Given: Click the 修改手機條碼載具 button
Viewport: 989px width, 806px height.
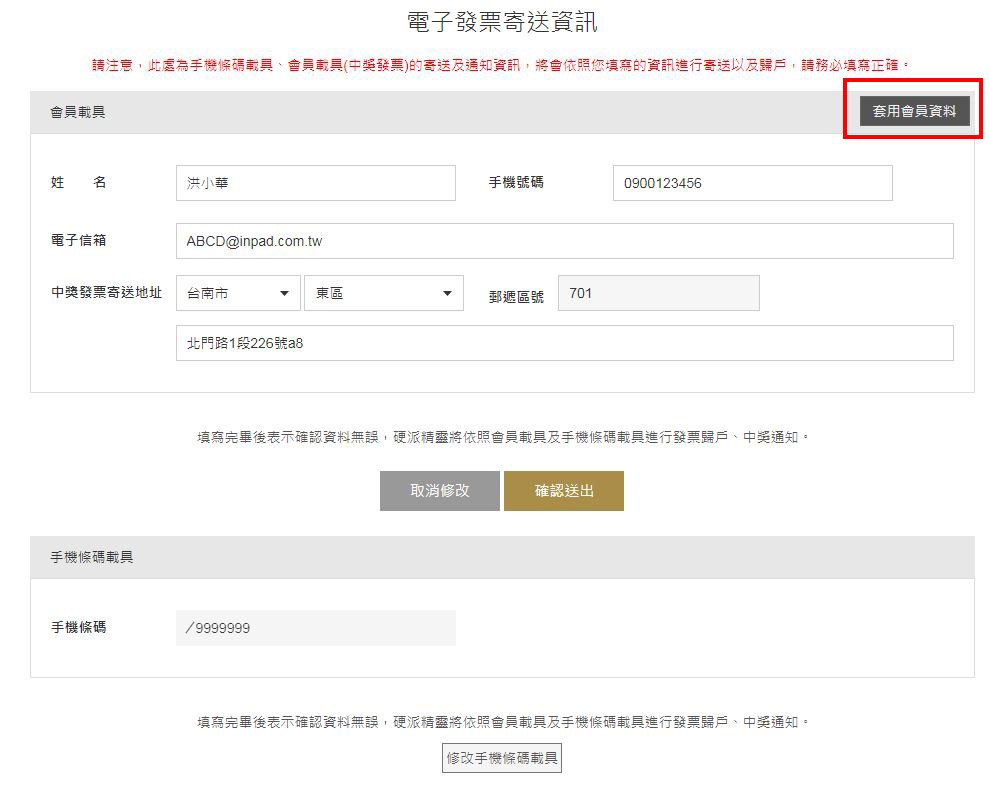Looking at the screenshot, I should pos(501,758).
